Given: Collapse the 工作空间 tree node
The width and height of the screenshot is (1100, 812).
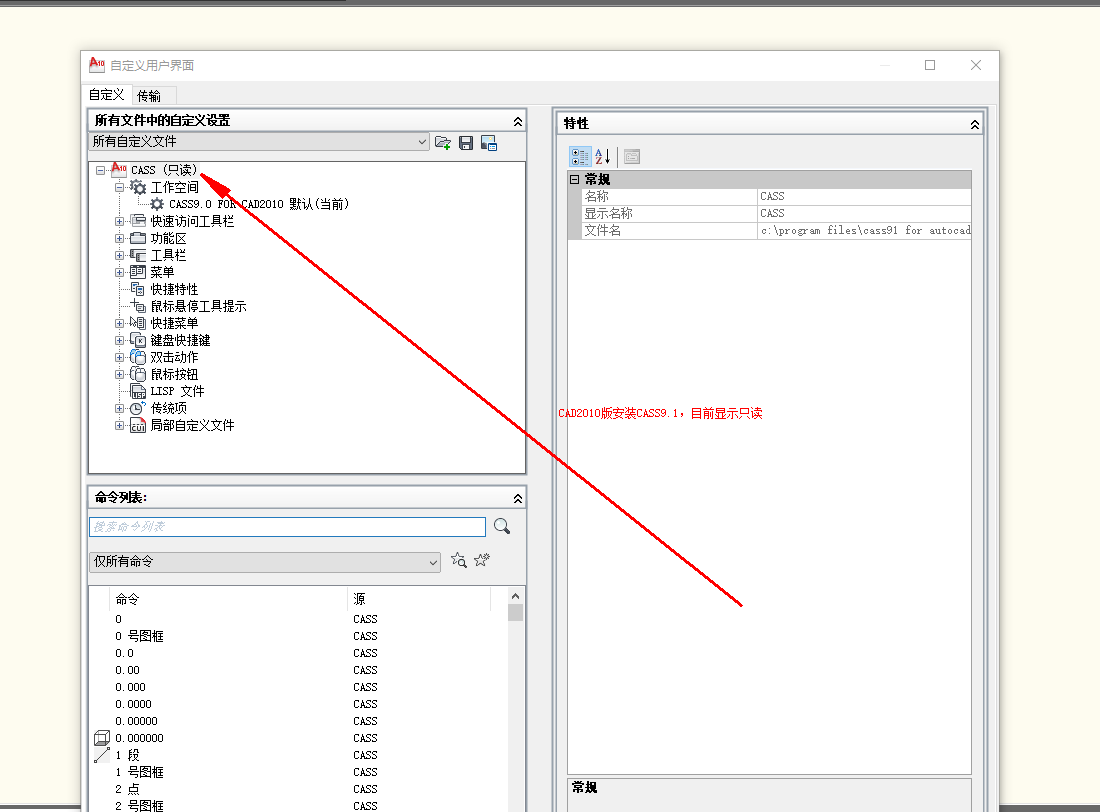Looking at the screenshot, I should pos(119,187).
